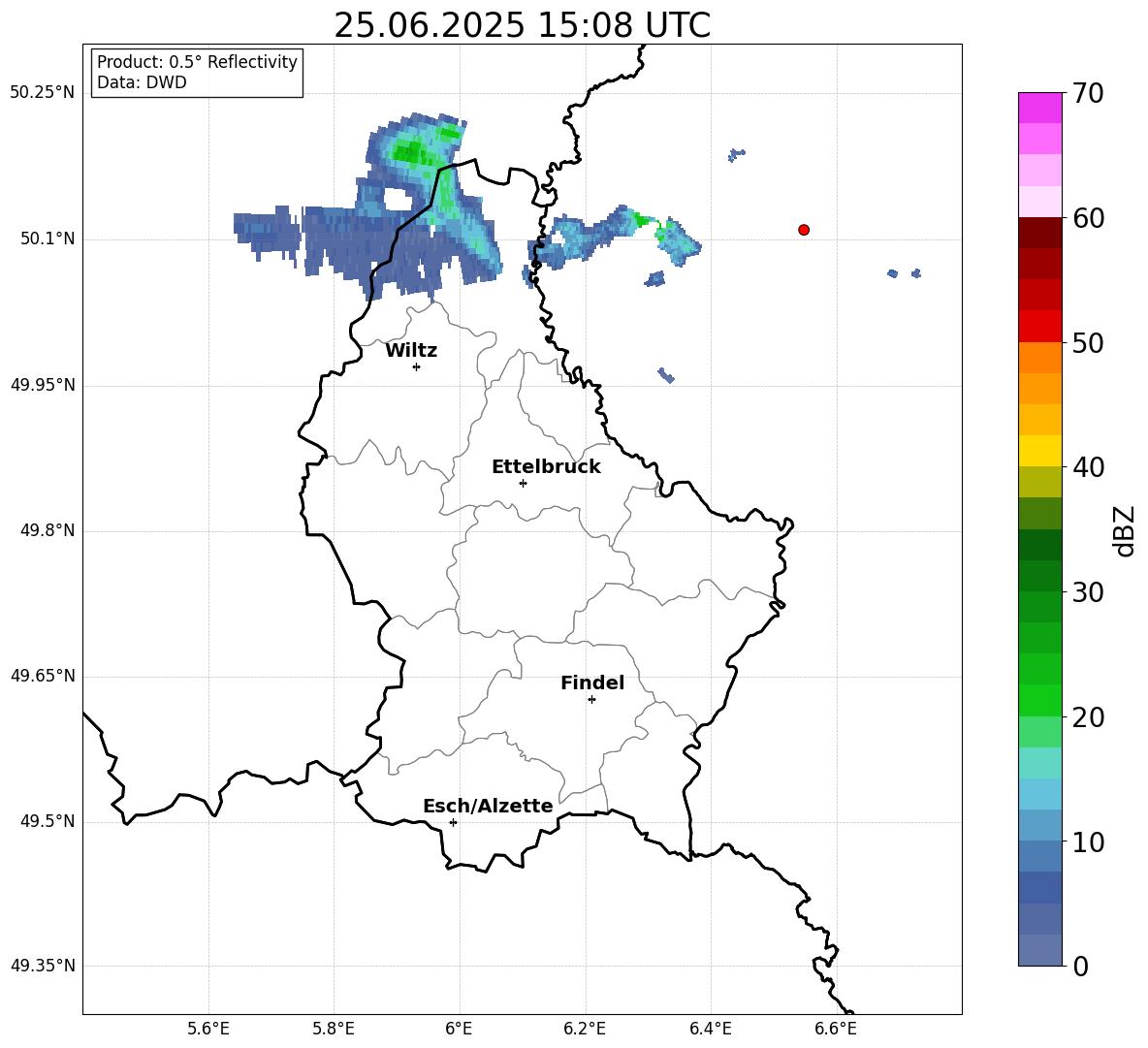
Task: Click the colorbar tick label 60
Action: (x=1088, y=218)
